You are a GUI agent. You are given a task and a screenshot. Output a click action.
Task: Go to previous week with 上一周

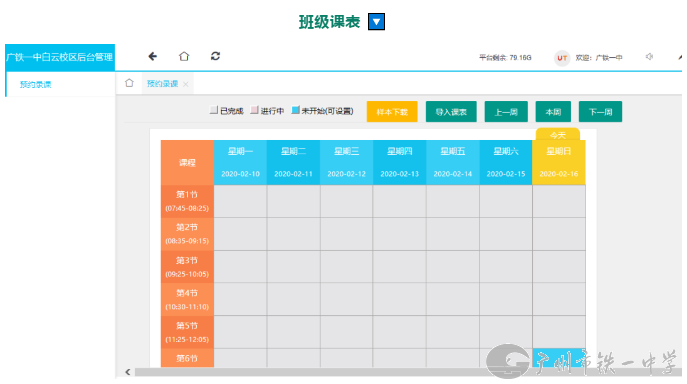click(506, 112)
